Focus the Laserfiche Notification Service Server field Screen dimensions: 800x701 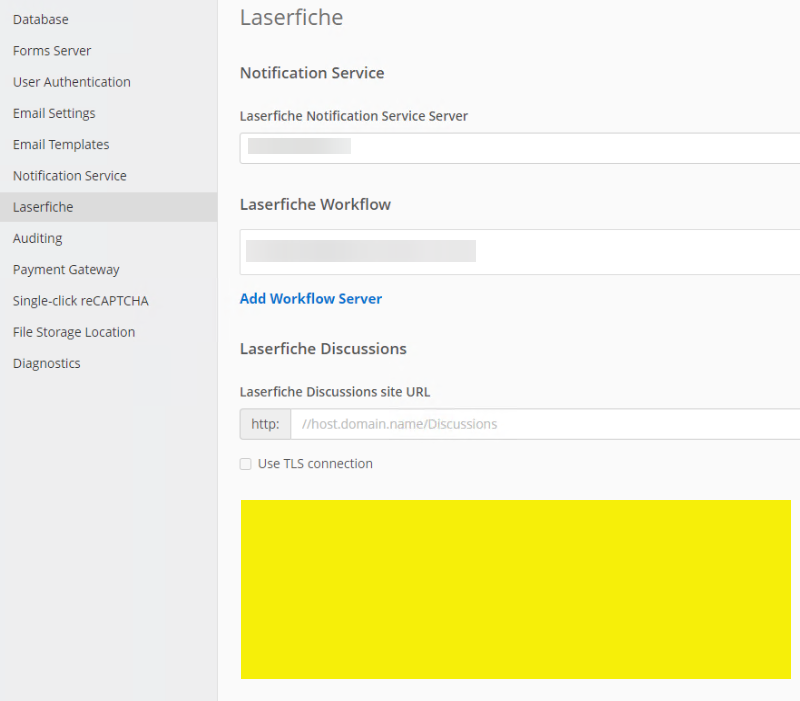click(520, 148)
